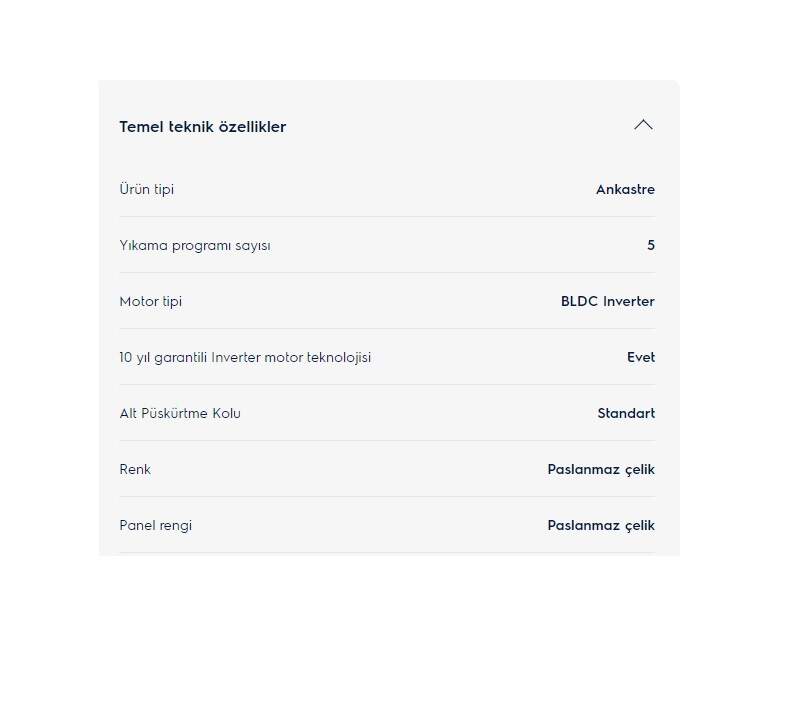The height and width of the screenshot is (701, 800).
Task: Select the Alt Püskürtme Kolu label
Action: 180,413
